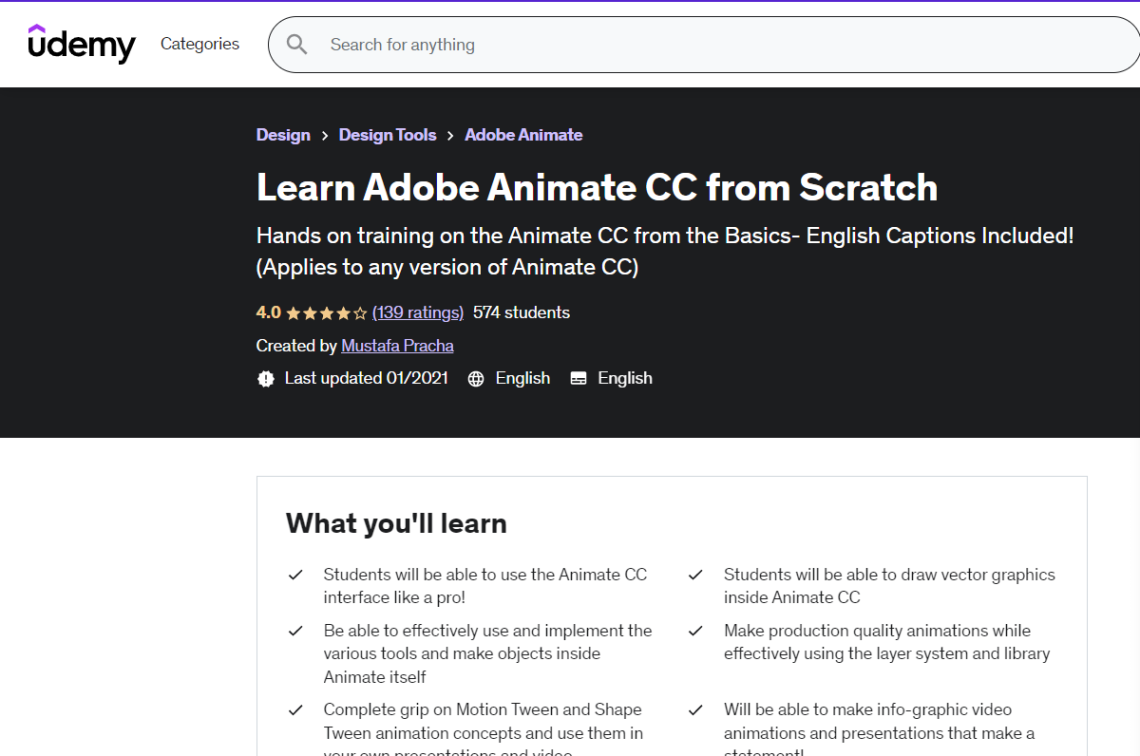Open the Categories menu
Viewport: 1140px width, 756px height.
coord(199,44)
